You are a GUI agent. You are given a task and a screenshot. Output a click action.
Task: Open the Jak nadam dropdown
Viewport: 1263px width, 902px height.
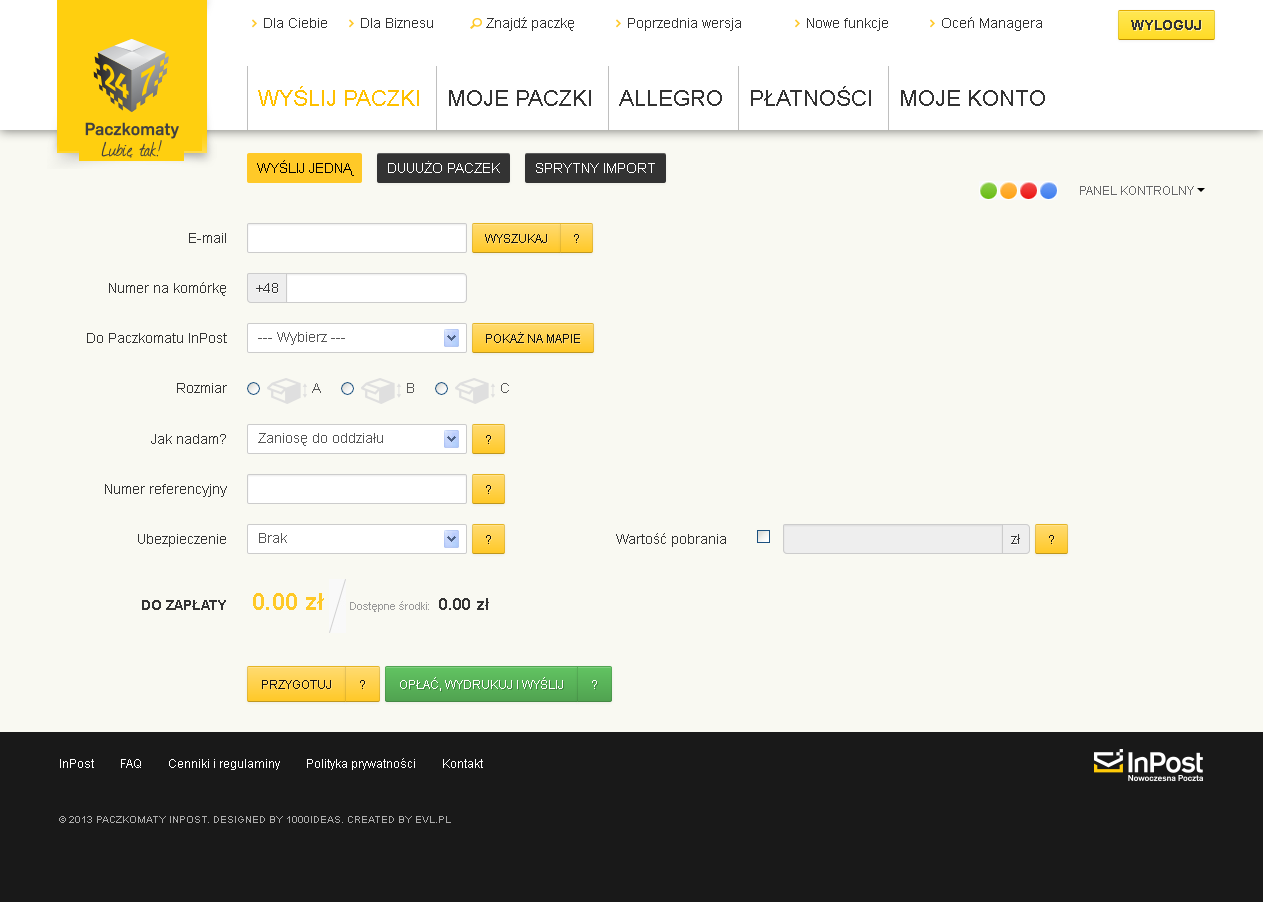pyautogui.click(x=357, y=439)
